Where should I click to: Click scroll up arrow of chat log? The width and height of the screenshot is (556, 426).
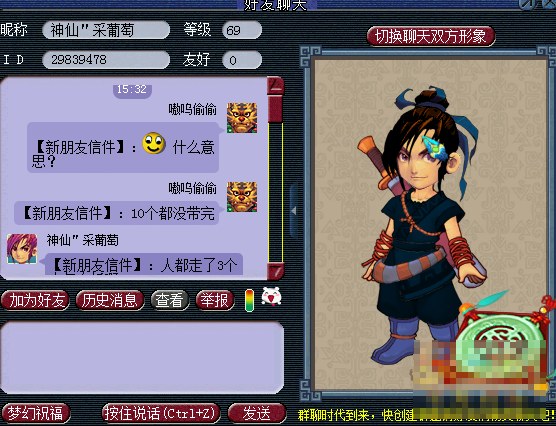pyautogui.click(x=276, y=85)
